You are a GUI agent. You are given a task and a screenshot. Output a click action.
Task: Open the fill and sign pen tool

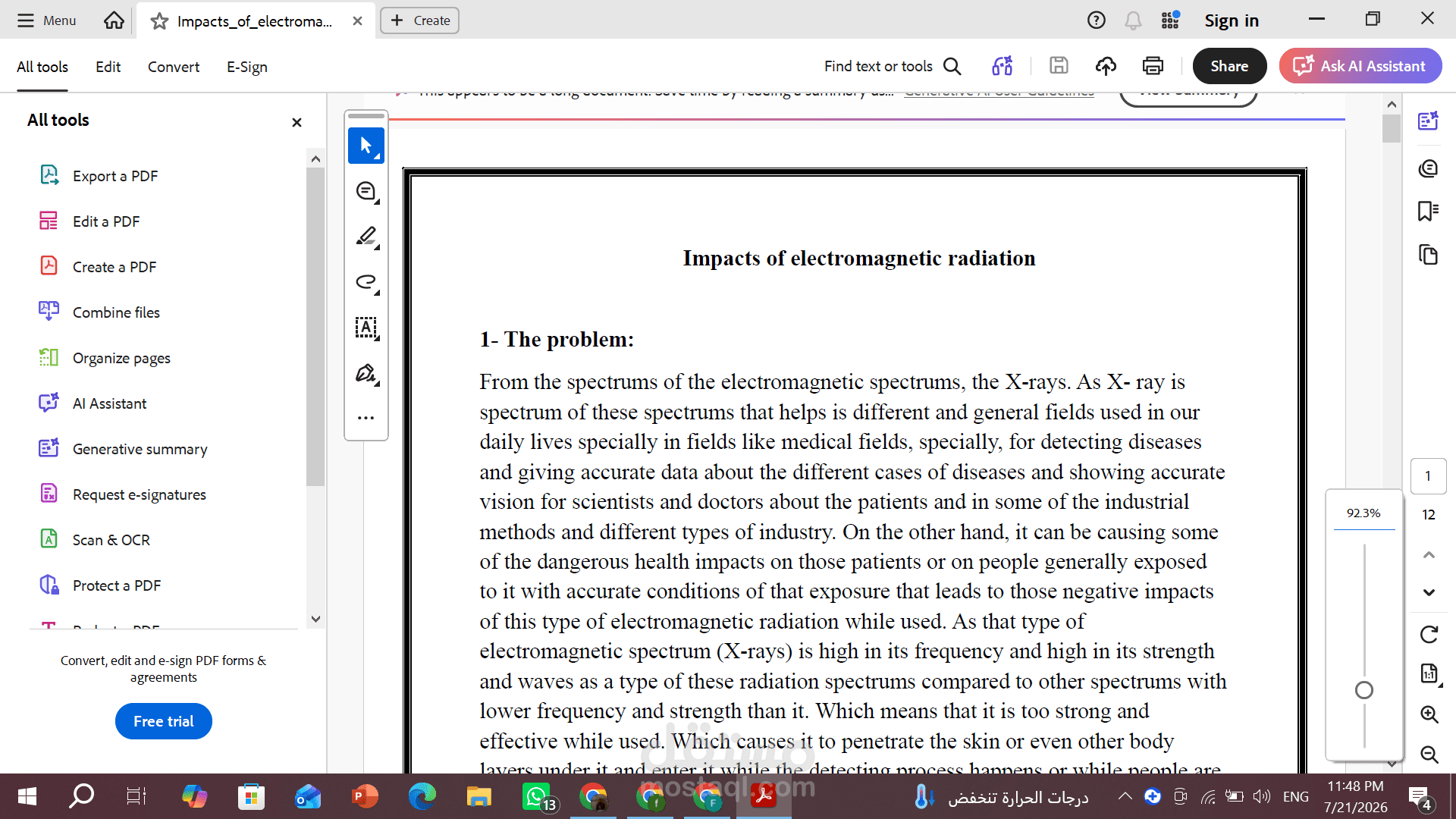coord(366,373)
